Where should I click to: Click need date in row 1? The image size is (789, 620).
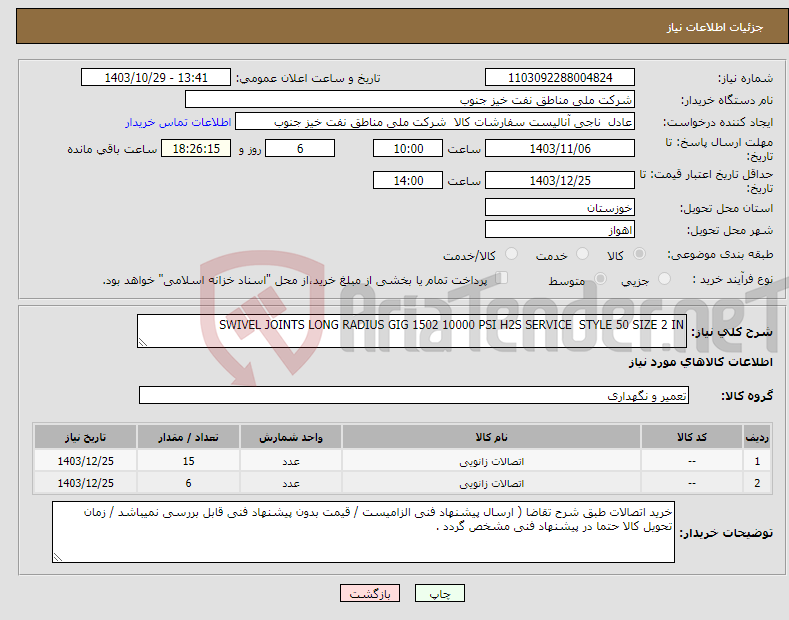86,461
